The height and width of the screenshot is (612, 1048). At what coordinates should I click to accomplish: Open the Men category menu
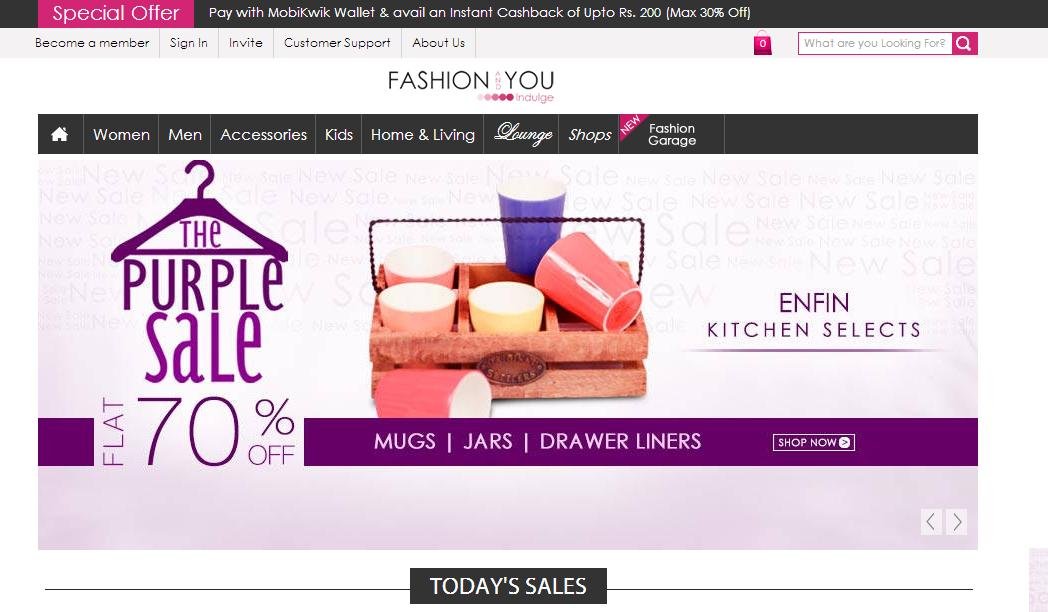click(184, 134)
